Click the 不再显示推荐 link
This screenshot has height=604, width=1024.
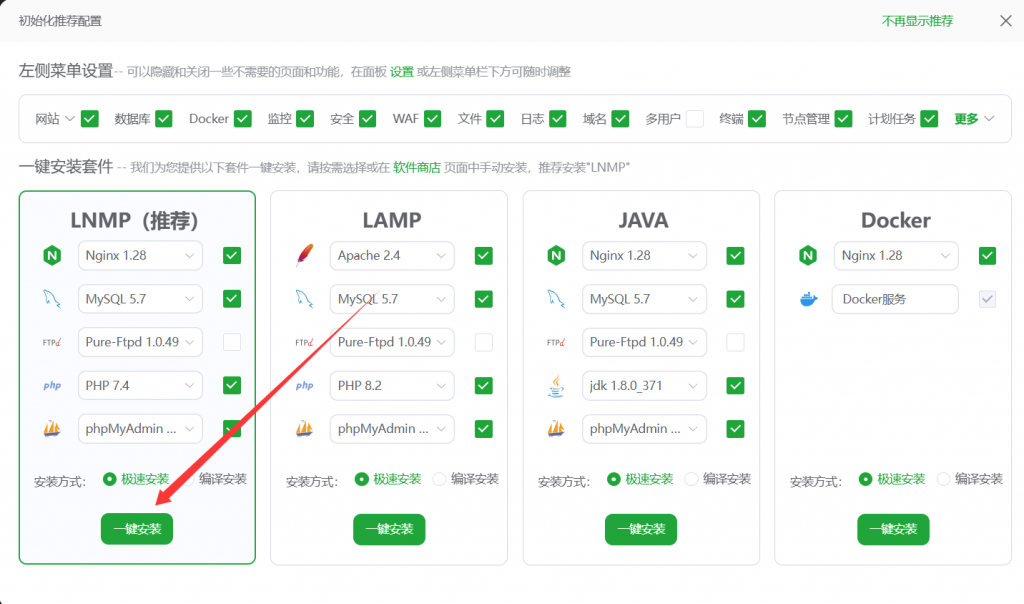coord(917,21)
